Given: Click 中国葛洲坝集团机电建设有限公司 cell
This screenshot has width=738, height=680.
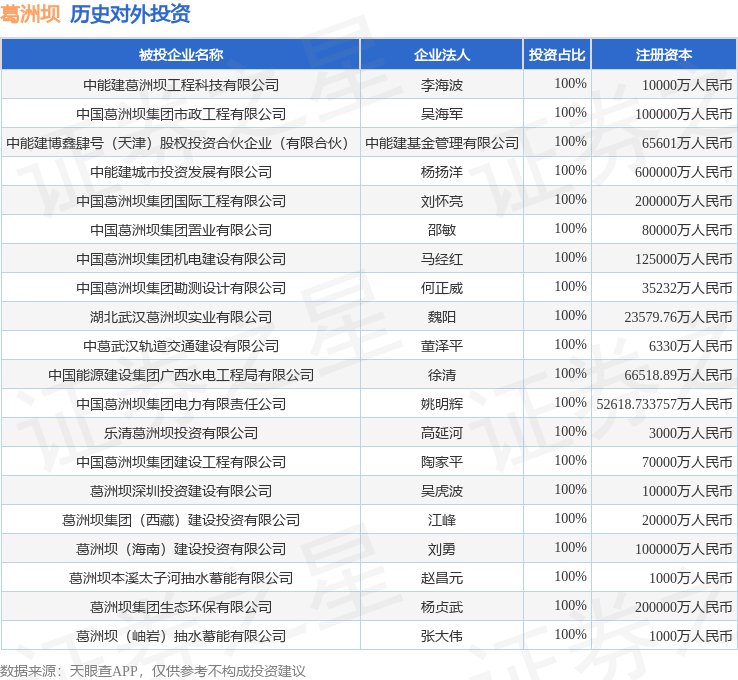Looking at the screenshot, I should pyautogui.click(x=181, y=259).
